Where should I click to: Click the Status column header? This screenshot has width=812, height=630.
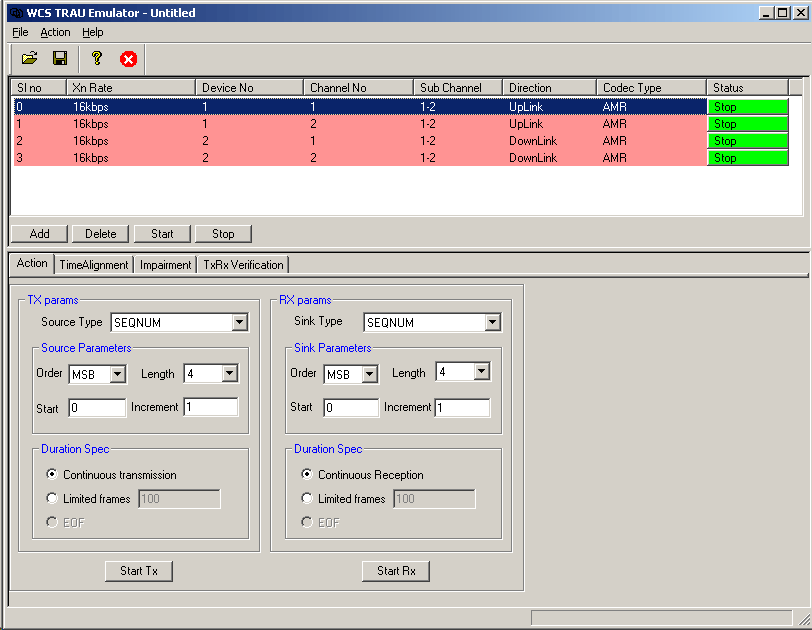(748, 87)
